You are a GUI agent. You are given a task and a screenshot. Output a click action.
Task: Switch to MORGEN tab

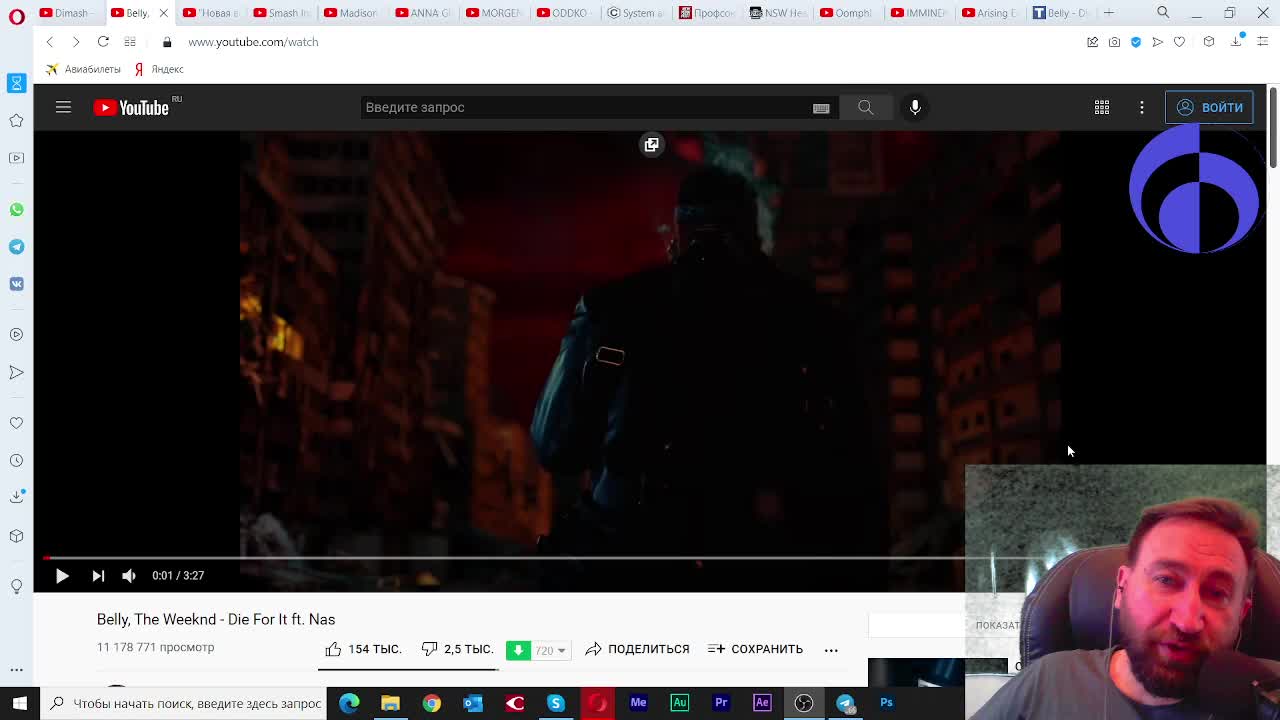pyautogui.click(x=494, y=13)
